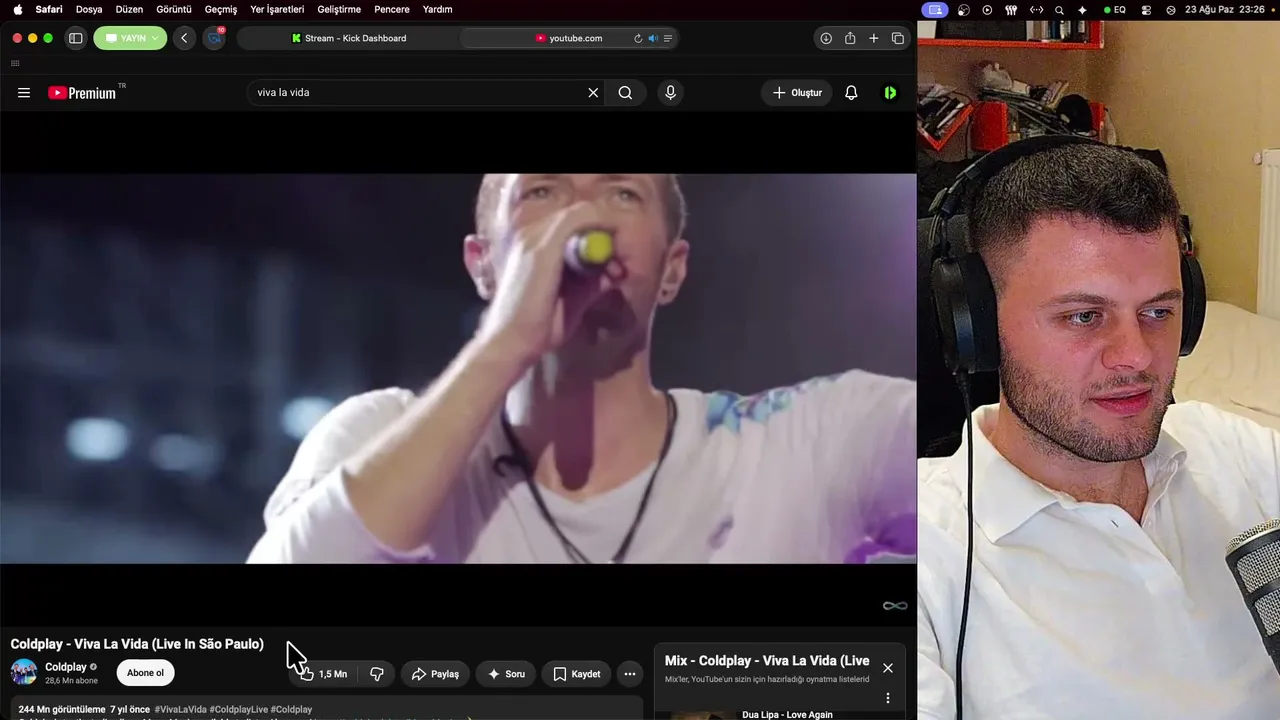Open the YouTube account avatar menu

[890, 93]
